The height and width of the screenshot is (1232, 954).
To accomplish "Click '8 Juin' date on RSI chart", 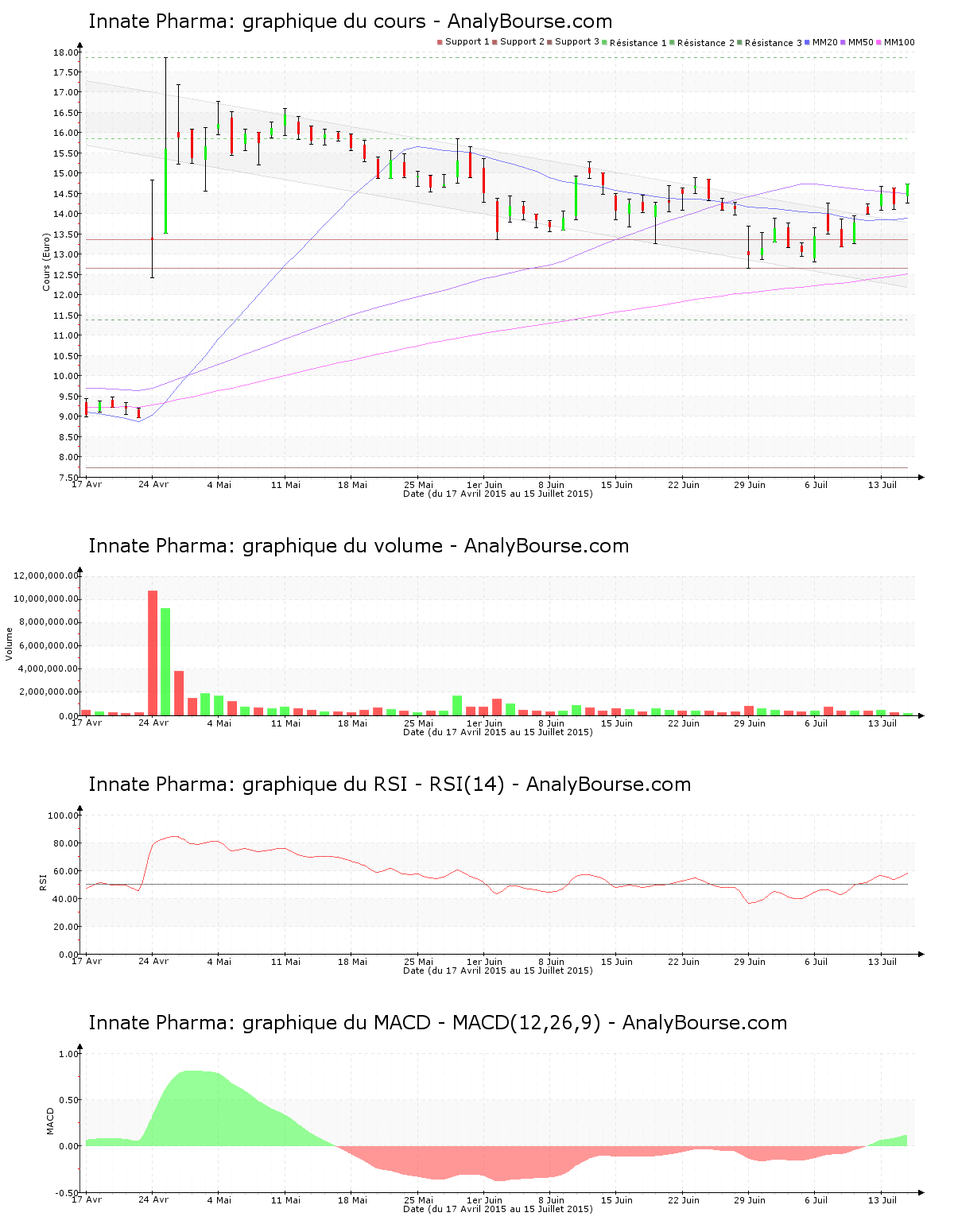I will [x=551, y=962].
